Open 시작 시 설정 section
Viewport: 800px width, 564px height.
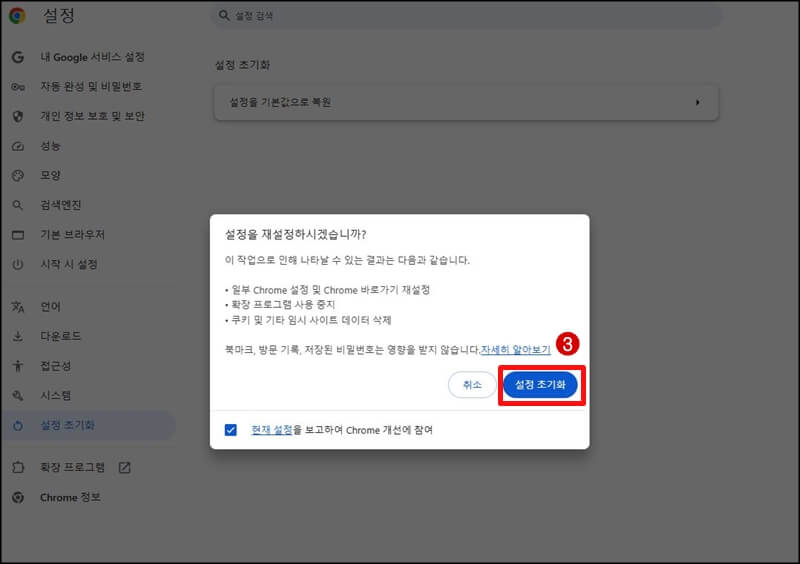point(69,264)
